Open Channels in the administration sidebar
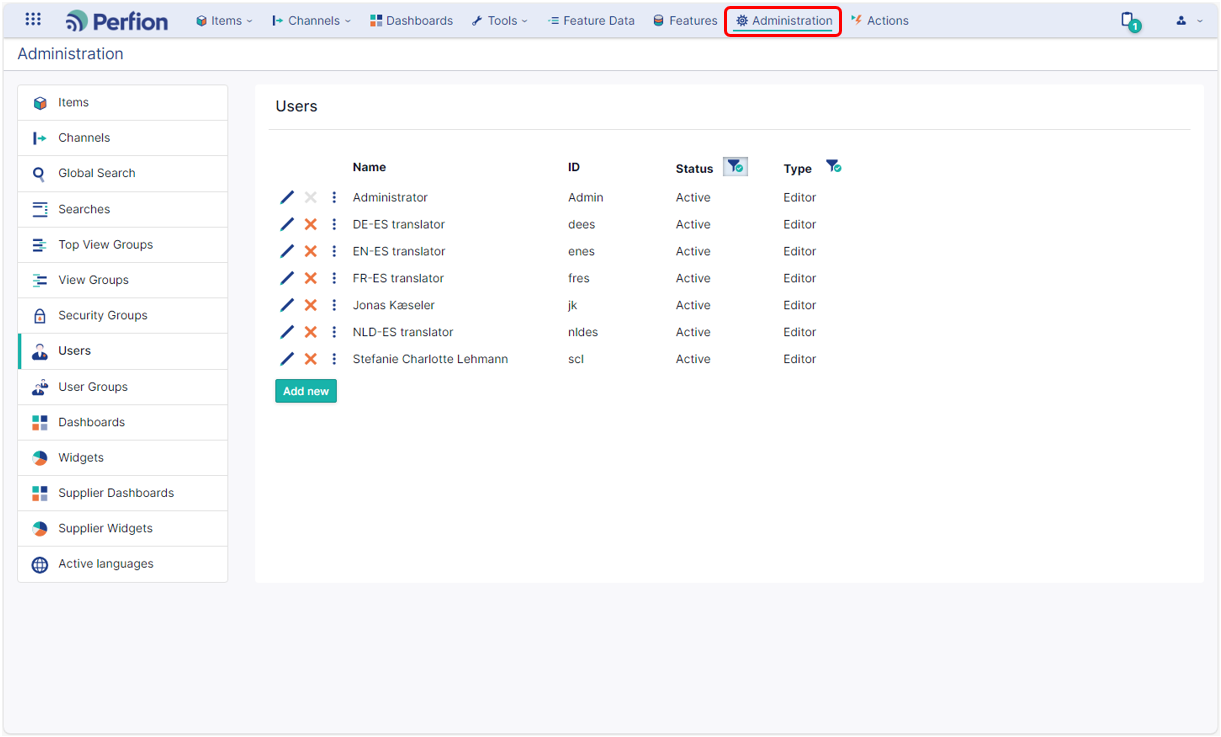This screenshot has width=1221, height=737. [x=123, y=138]
